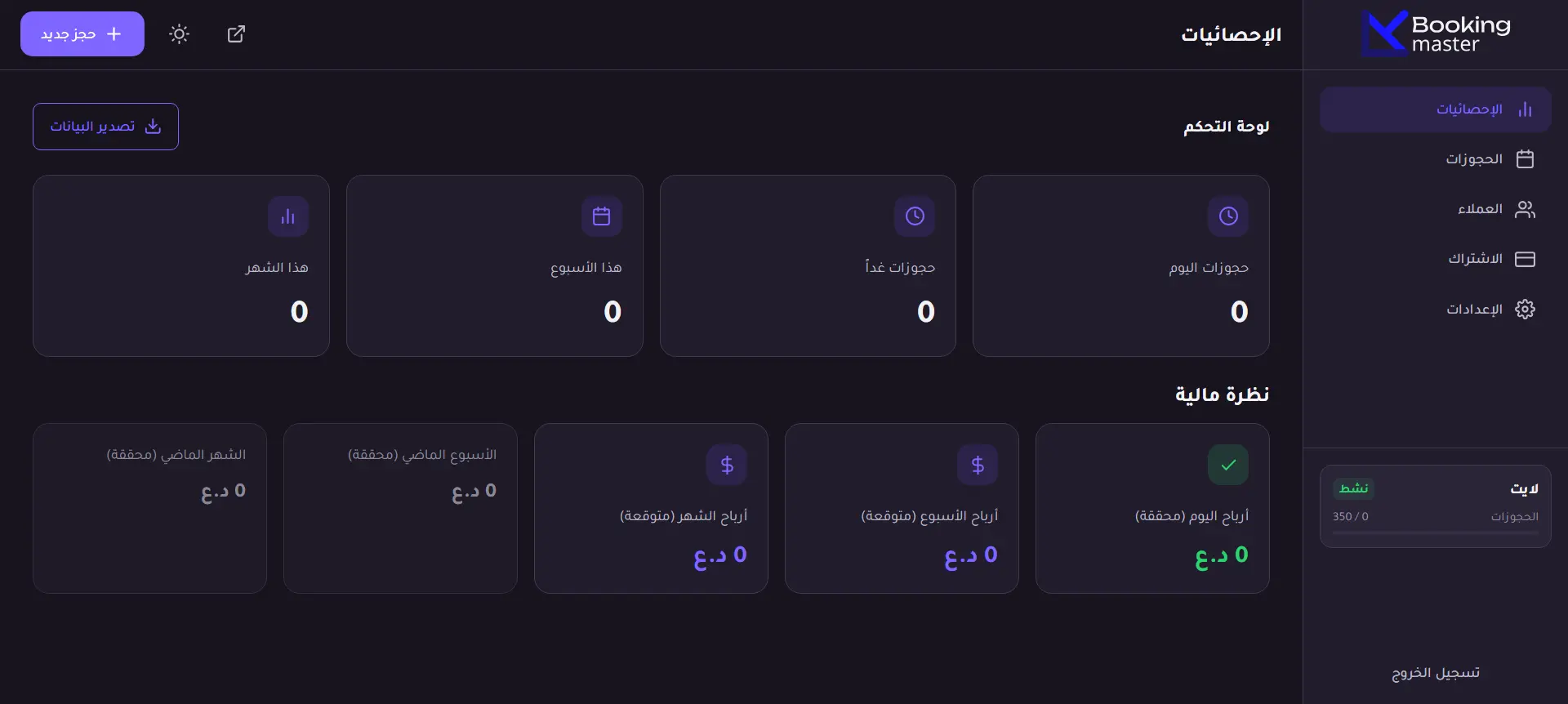Viewport: 1568px width, 704px height.
Task: Click the bookings usage progress bar
Action: click(1435, 533)
